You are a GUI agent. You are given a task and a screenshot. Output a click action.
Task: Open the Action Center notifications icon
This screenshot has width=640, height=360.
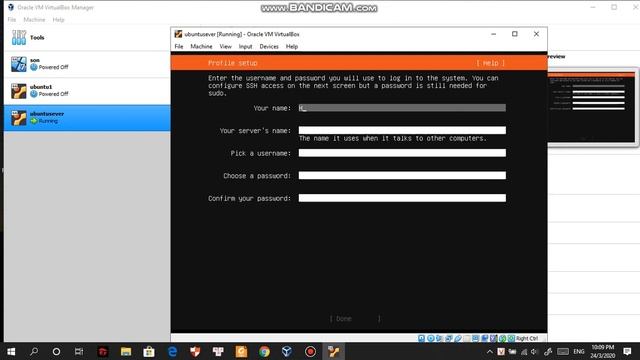(x=627, y=351)
